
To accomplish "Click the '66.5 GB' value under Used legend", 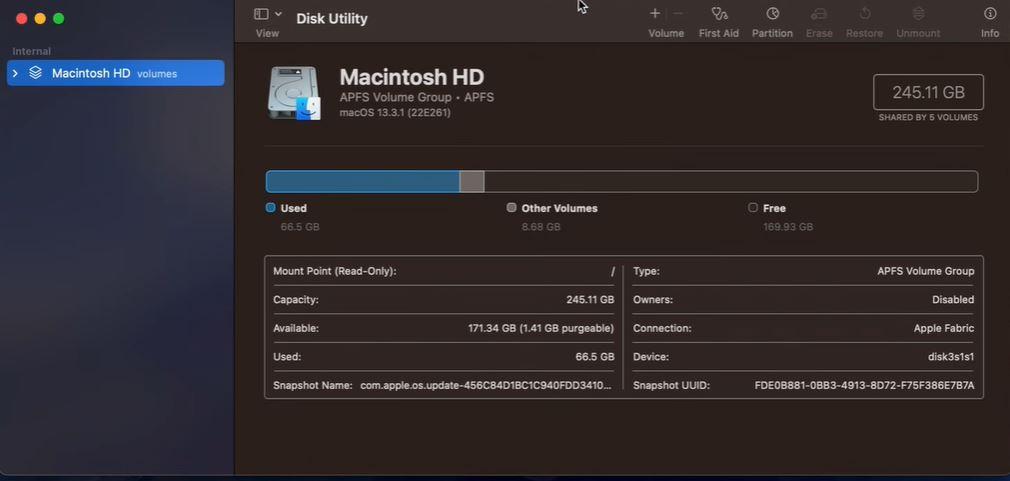I will (x=300, y=227).
